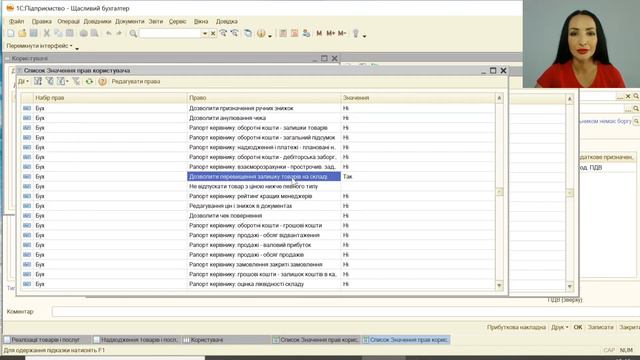The height and width of the screenshot is (360, 640).
Task: Open toolbar options arrow after the lightbulb icon
Action: click(x=364, y=36)
